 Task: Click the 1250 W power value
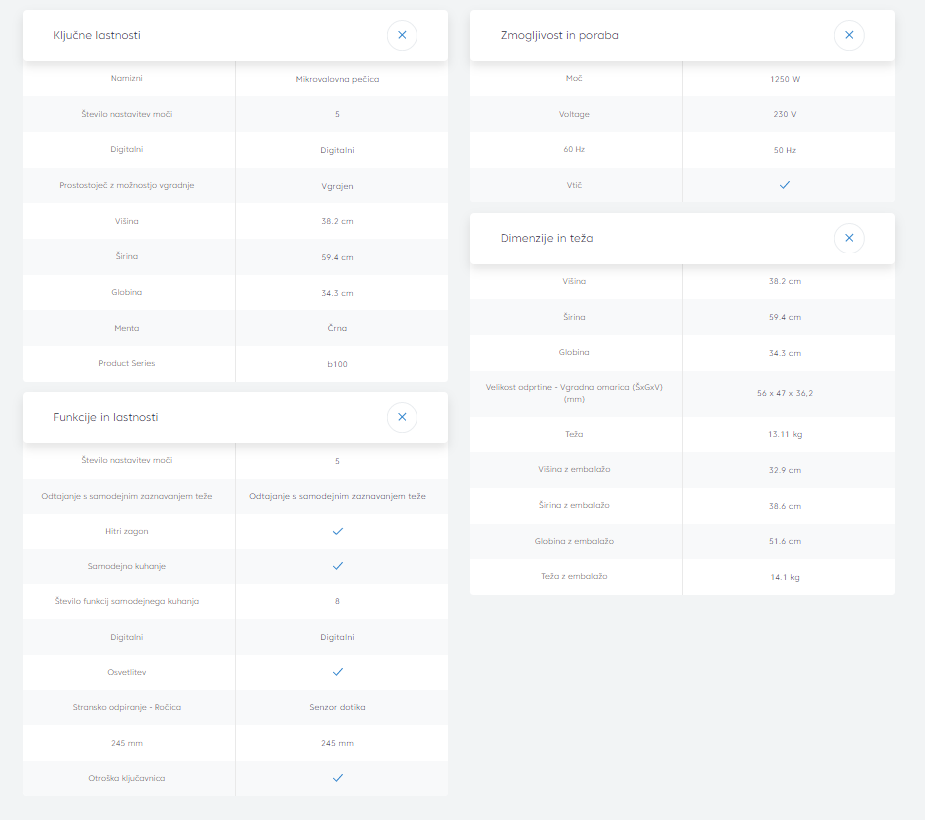(x=785, y=79)
